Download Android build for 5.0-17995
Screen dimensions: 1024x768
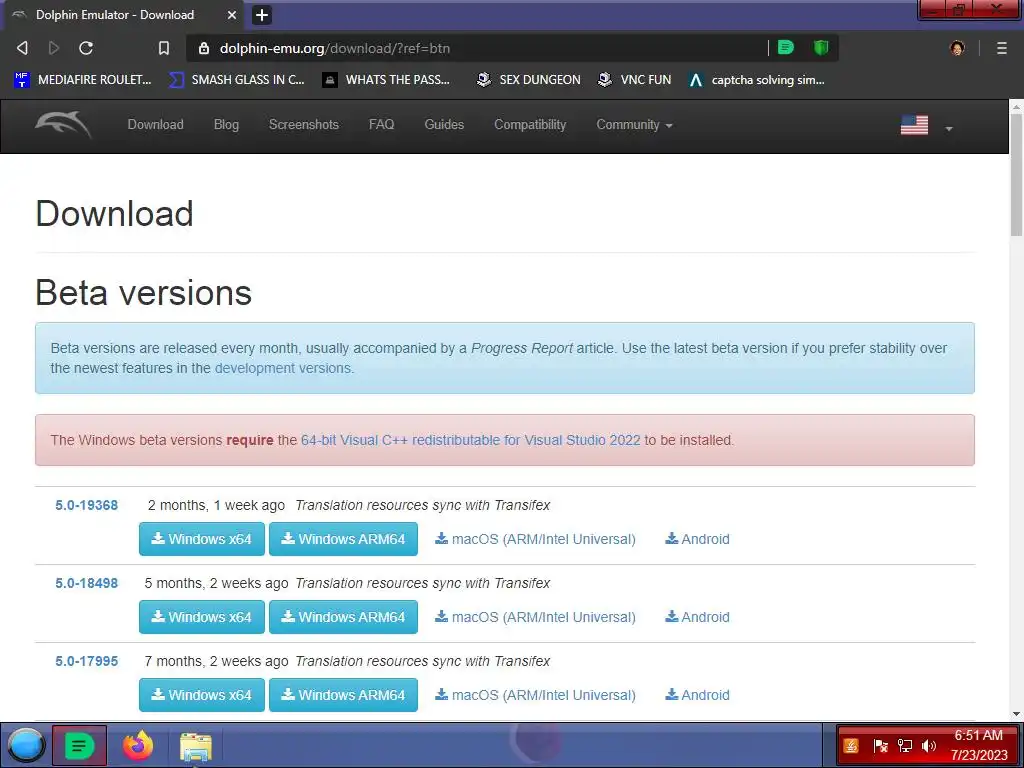click(697, 695)
